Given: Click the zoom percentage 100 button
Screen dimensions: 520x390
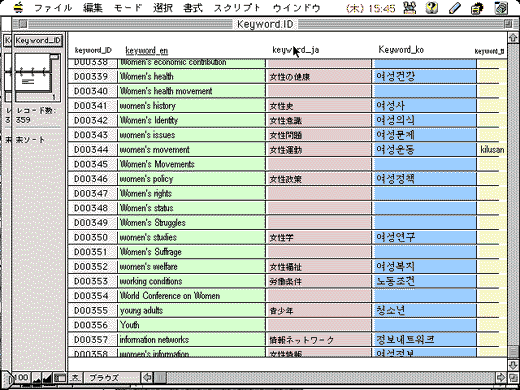Looking at the screenshot, I should pyautogui.click(x=21, y=378).
